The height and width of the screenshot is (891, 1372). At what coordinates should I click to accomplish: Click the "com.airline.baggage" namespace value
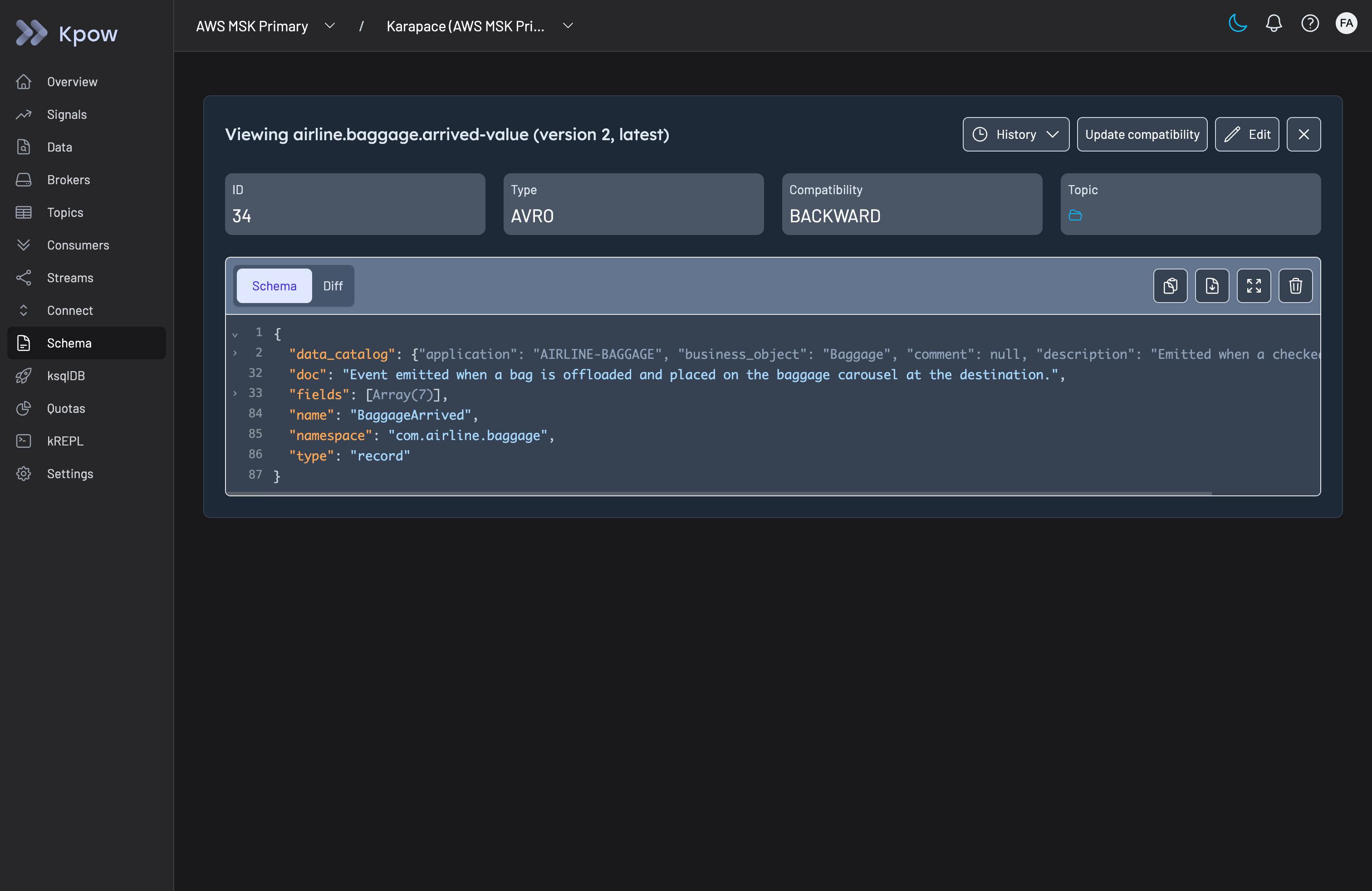pyautogui.click(x=467, y=435)
